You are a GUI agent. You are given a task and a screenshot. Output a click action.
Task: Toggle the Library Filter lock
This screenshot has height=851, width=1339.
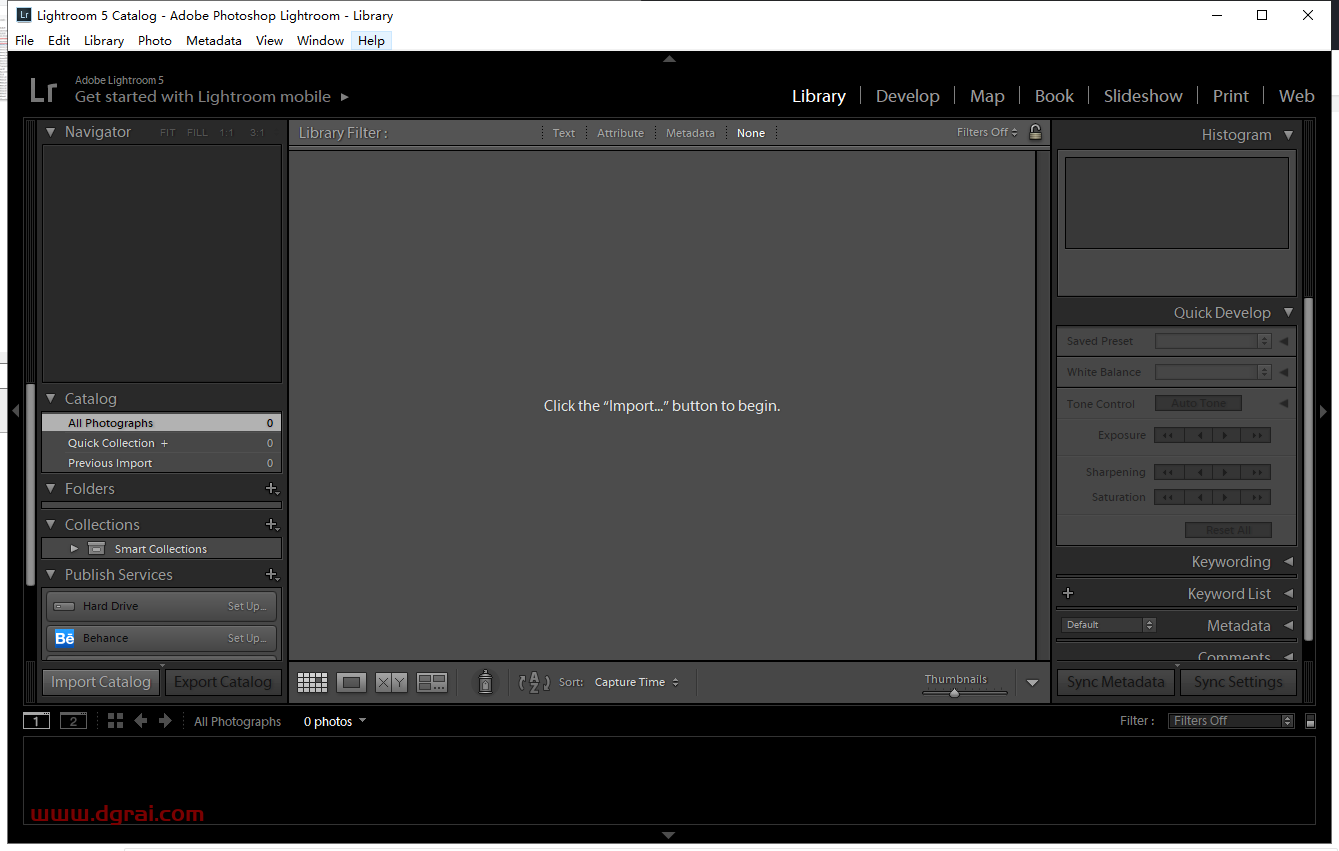[1035, 131]
